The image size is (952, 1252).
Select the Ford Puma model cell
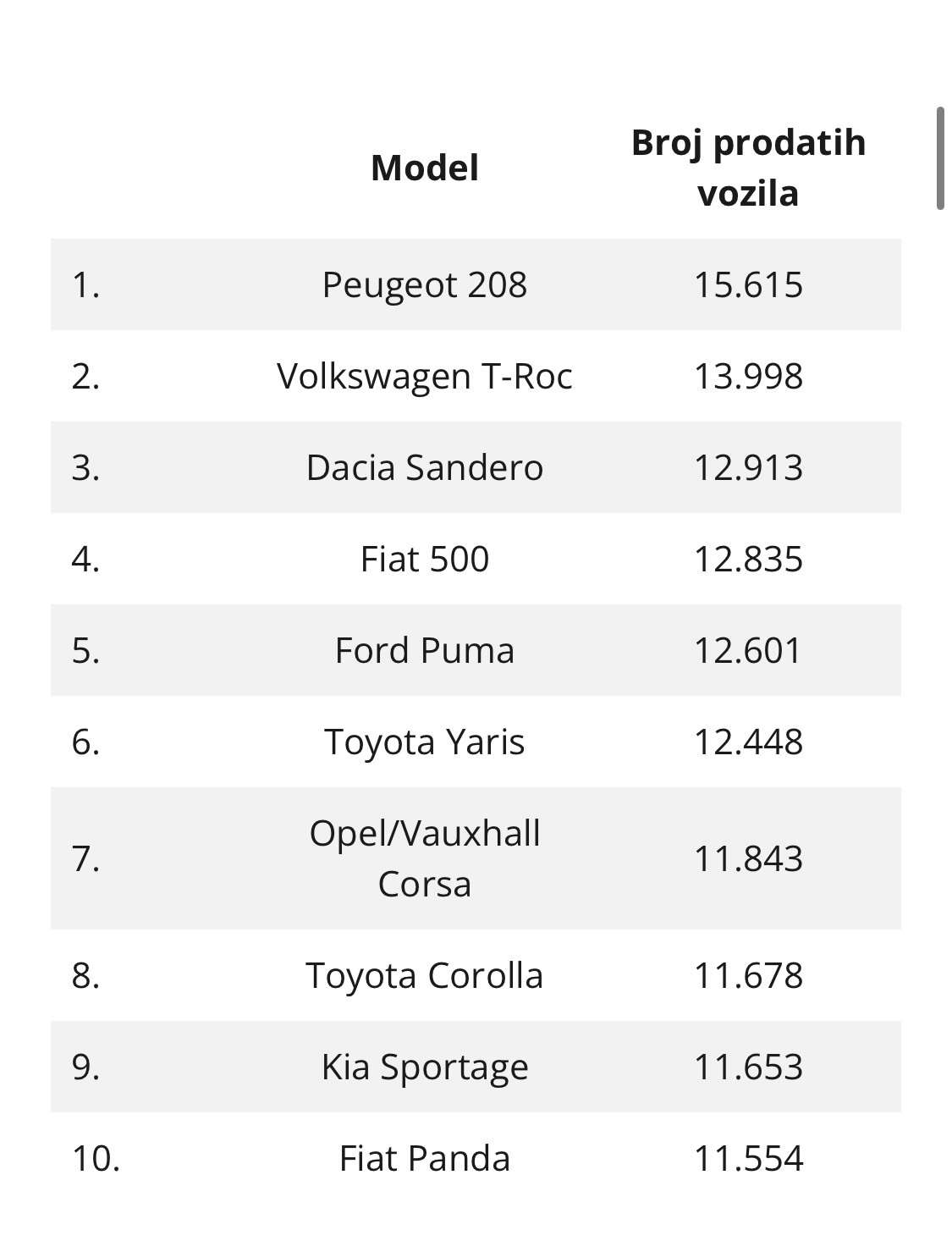click(425, 650)
